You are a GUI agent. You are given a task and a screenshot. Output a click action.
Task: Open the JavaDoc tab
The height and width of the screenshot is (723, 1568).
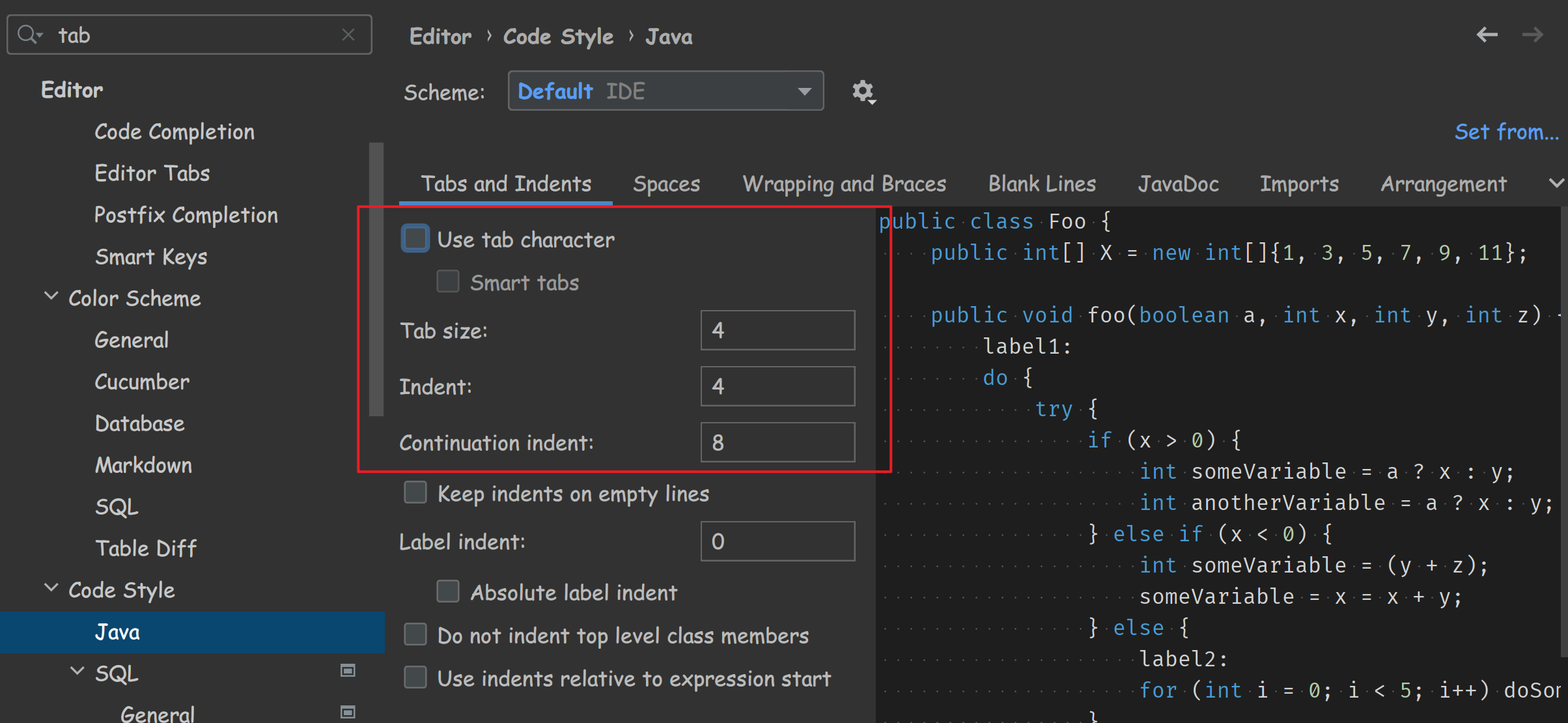pos(1178,184)
